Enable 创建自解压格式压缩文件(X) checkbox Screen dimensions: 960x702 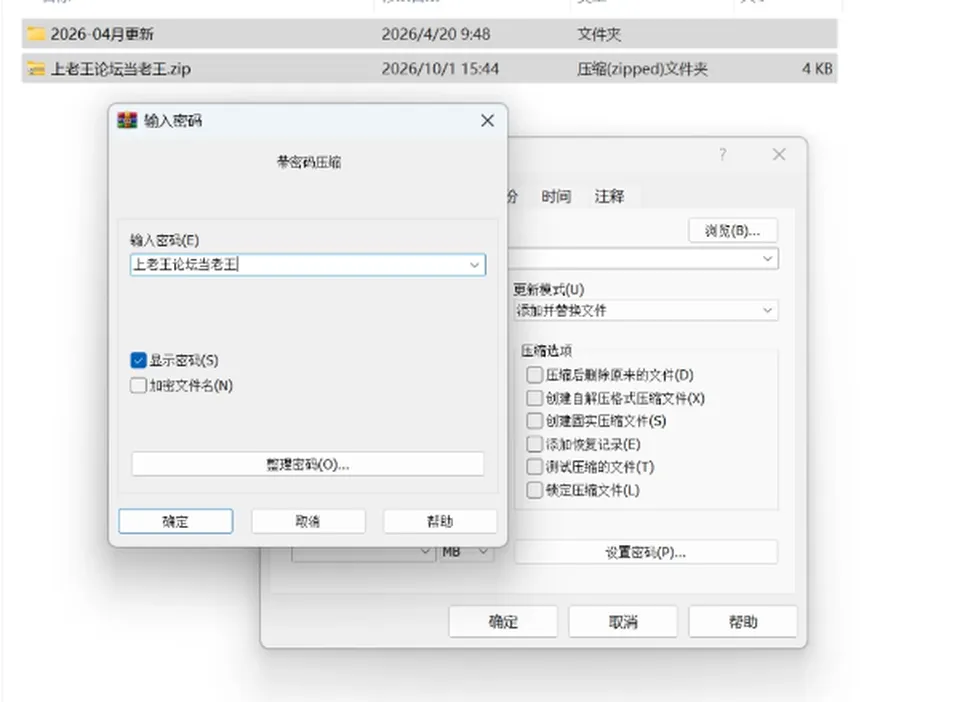pyautogui.click(x=534, y=398)
